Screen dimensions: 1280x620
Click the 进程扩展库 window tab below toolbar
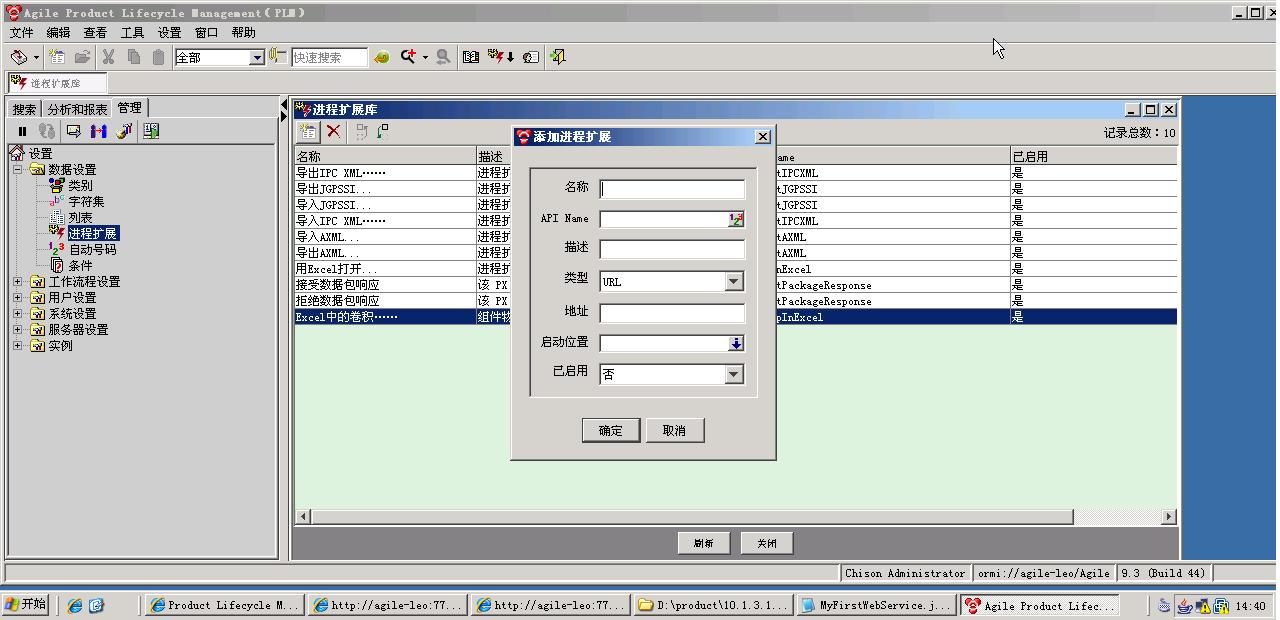click(x=57, y=83)
